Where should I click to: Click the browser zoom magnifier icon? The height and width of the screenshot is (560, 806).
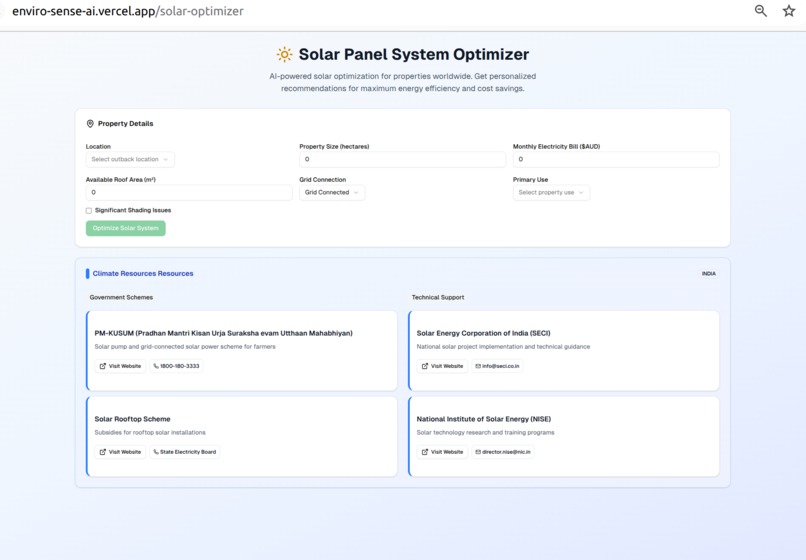[761, 11]
